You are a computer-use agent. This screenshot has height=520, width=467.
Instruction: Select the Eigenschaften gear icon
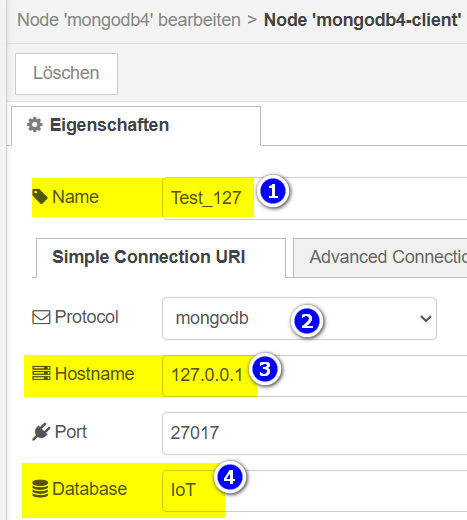35,125
